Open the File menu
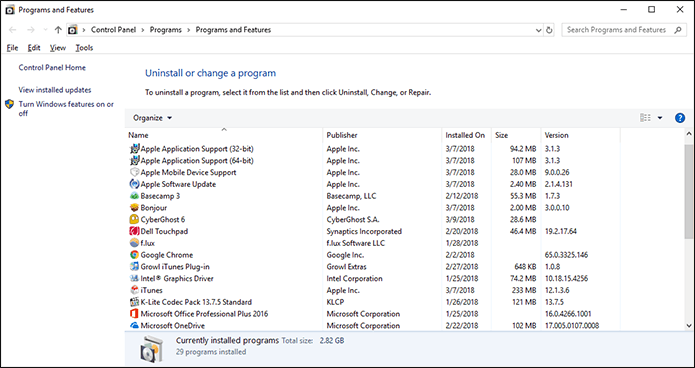This screenshot has height=368, width=695. tap(12, 48)
